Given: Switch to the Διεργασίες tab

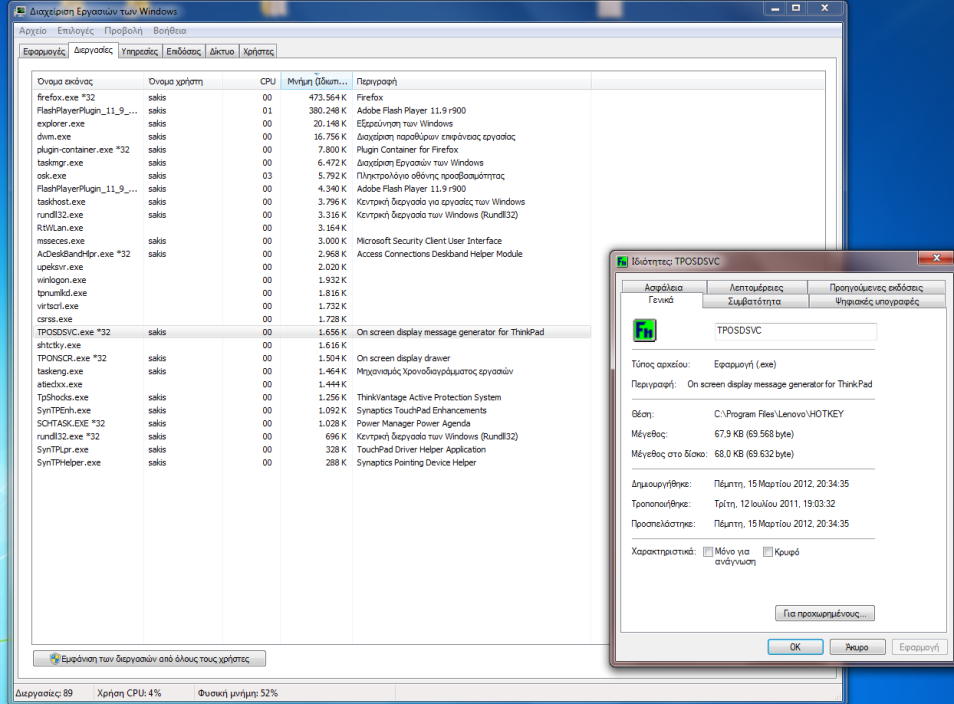Looking at the screenshot, I should click(x=93, y=51).
